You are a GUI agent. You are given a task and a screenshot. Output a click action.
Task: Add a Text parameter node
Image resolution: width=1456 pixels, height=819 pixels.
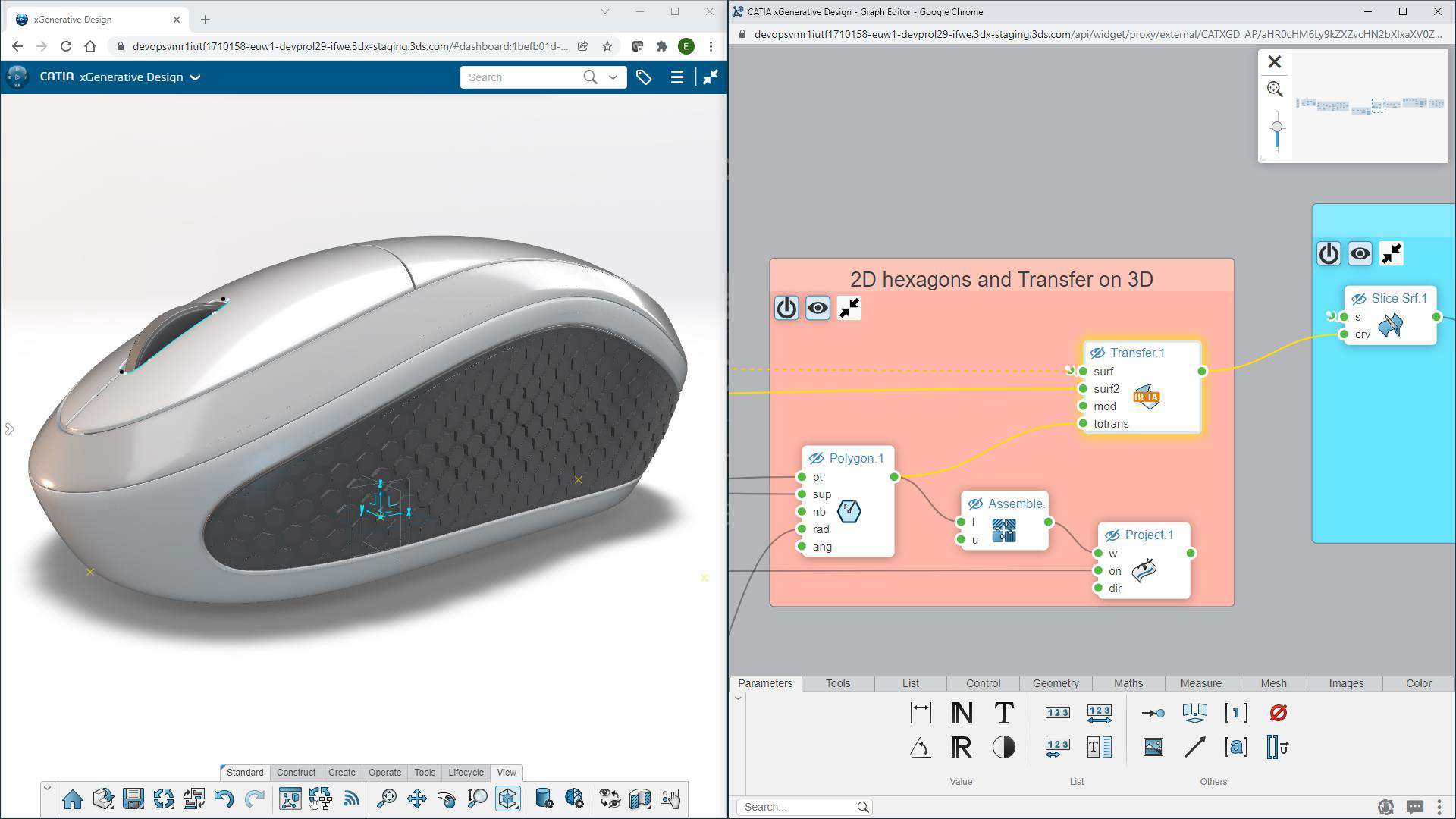(1003, 712)
